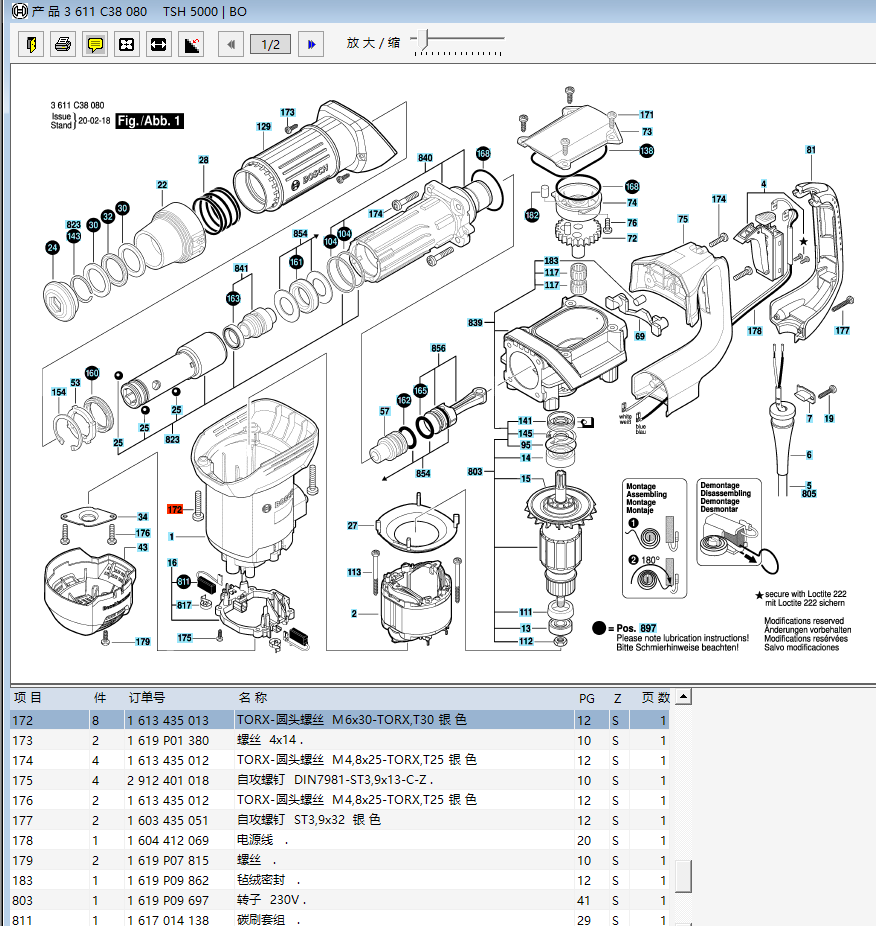The image size is (876, 926).
Task: Go to the previous diagram page
Action: point(231,44)
